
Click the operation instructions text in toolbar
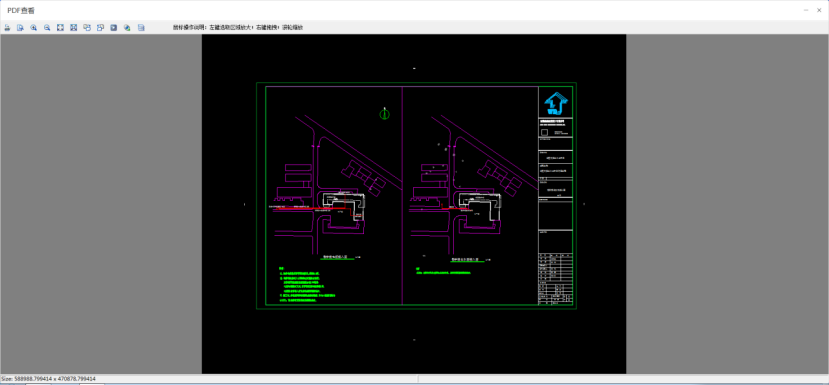tap(238, 28)
